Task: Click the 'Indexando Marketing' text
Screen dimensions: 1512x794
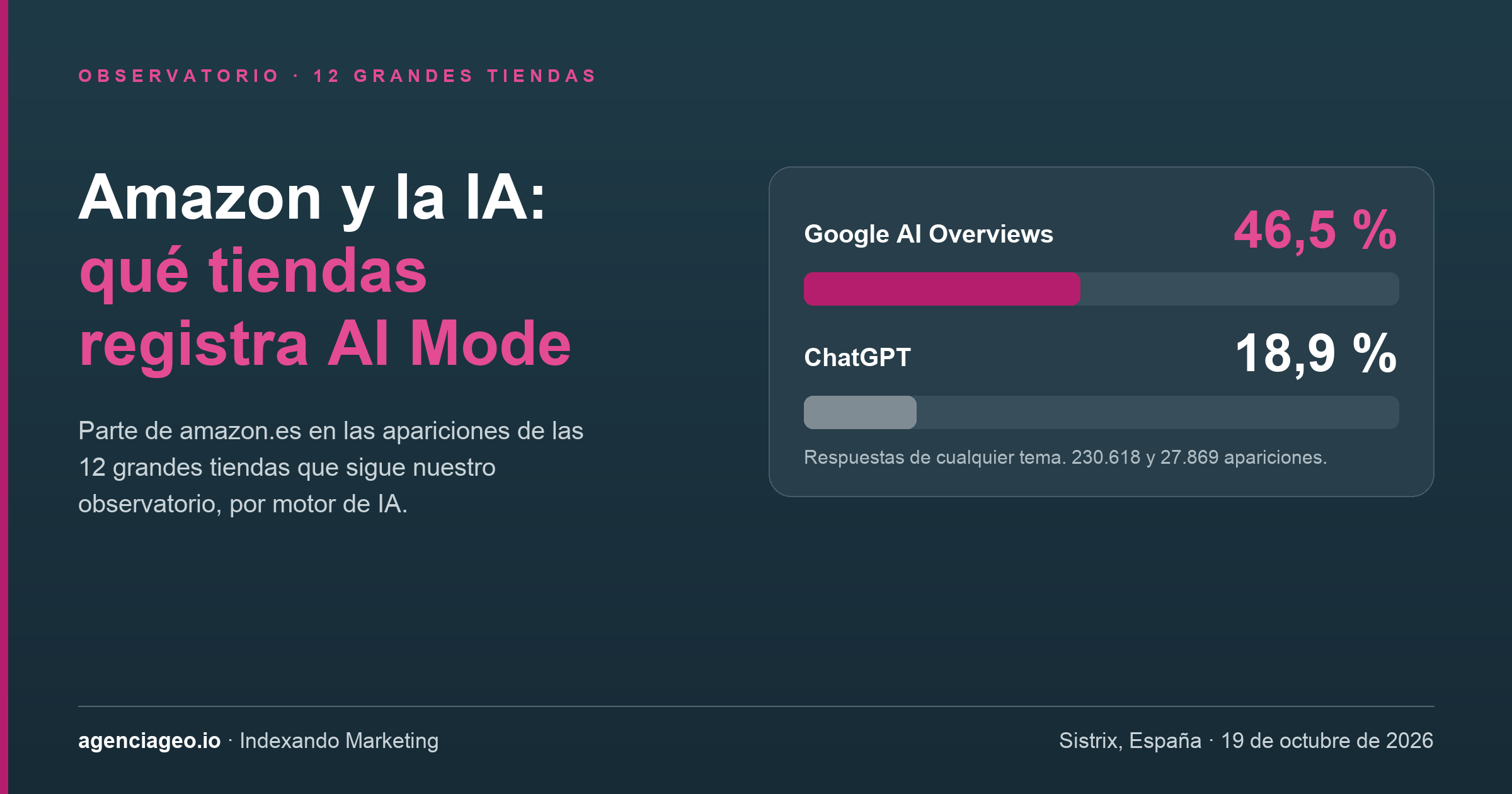Action: pos(339,740)
